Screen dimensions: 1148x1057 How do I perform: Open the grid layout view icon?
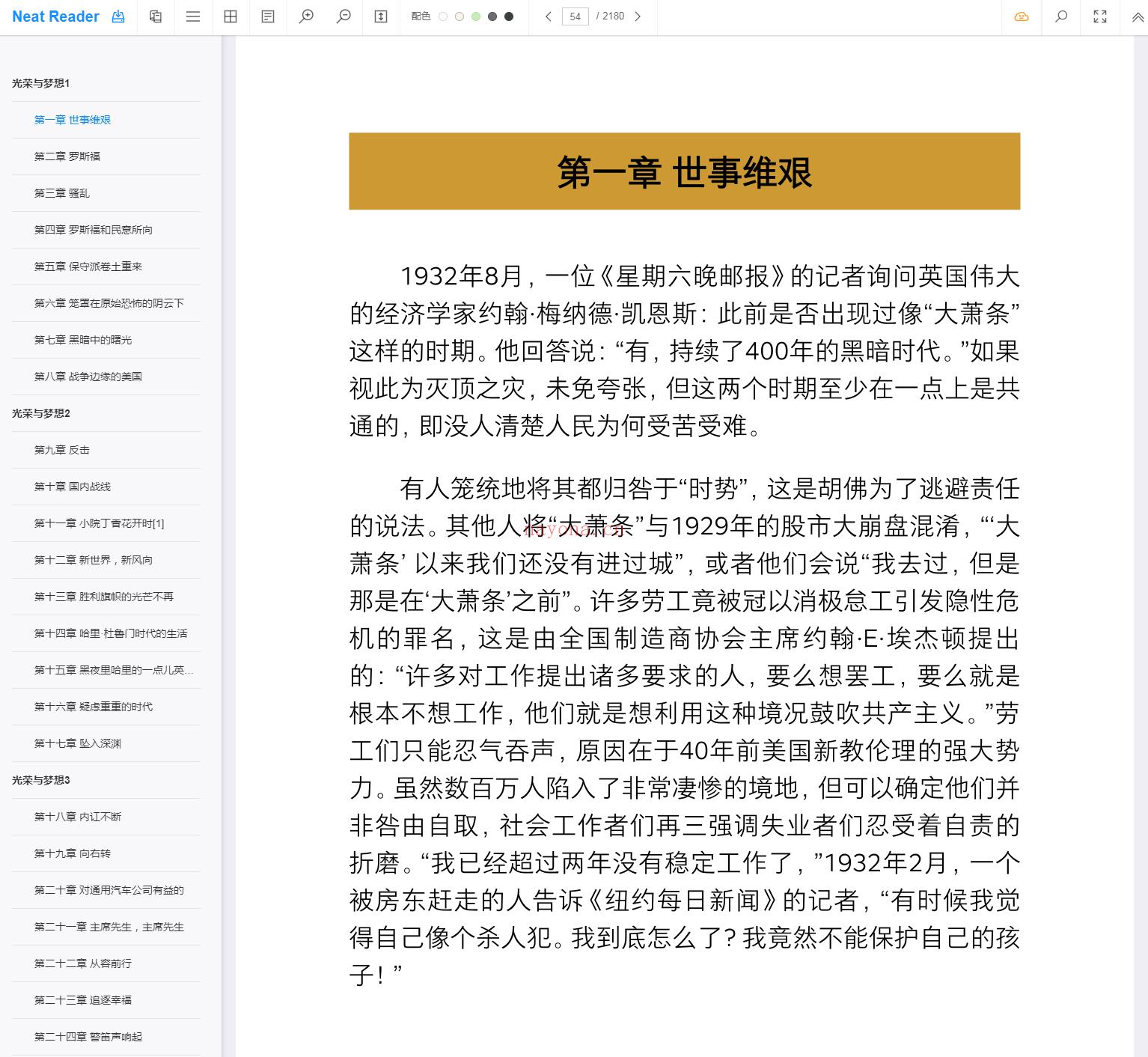click(x=230, y=16)
